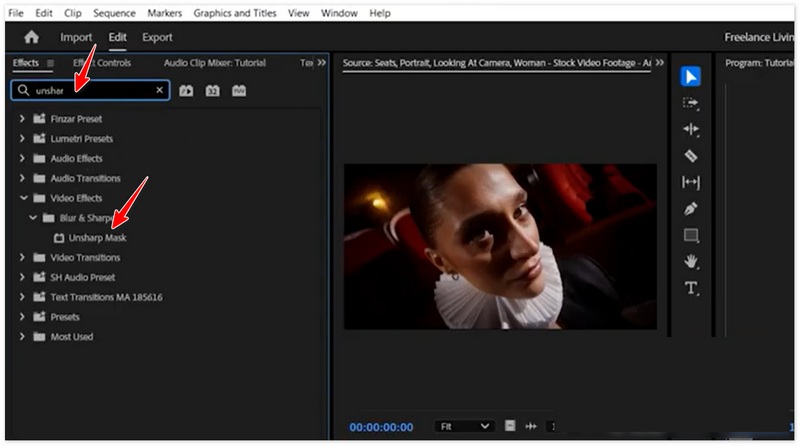
Task: Clear the effects search field
Action: pos(159,90)
